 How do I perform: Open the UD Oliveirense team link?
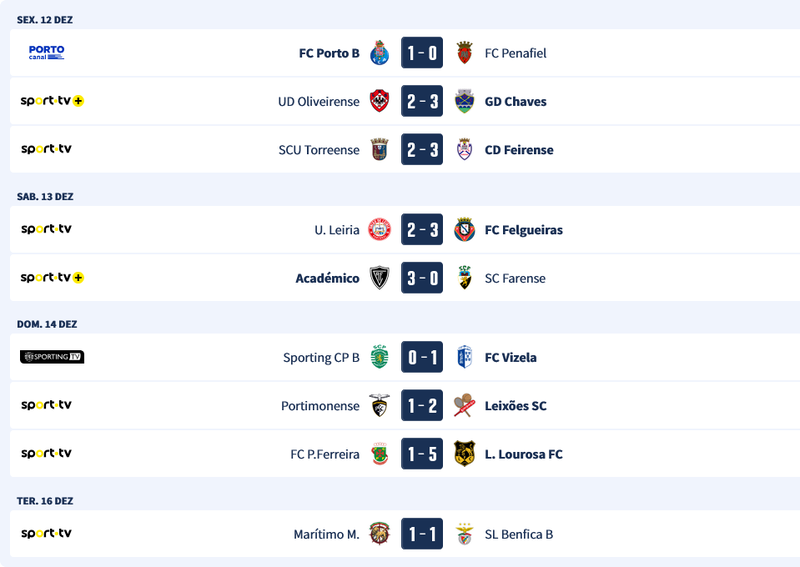[318, 101]
